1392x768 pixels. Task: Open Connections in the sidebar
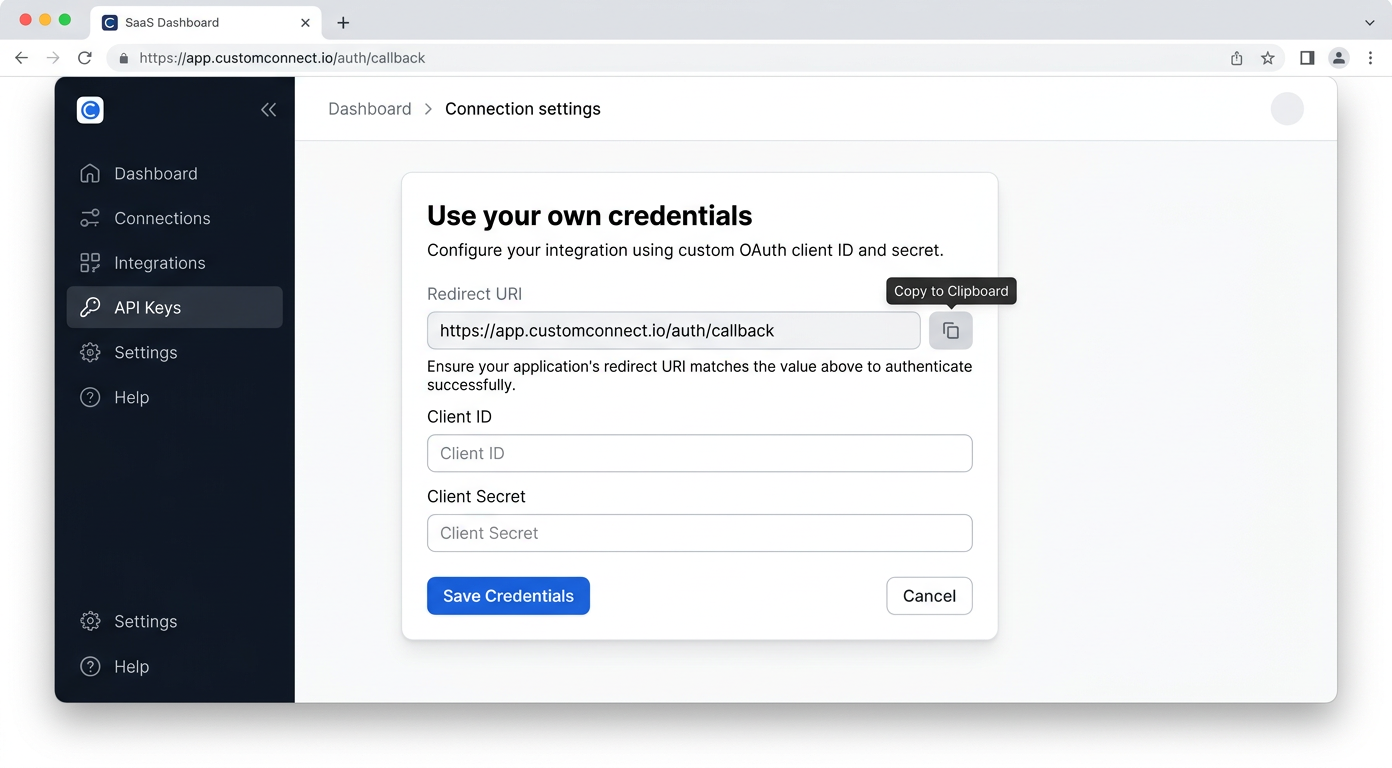point(162,218)
